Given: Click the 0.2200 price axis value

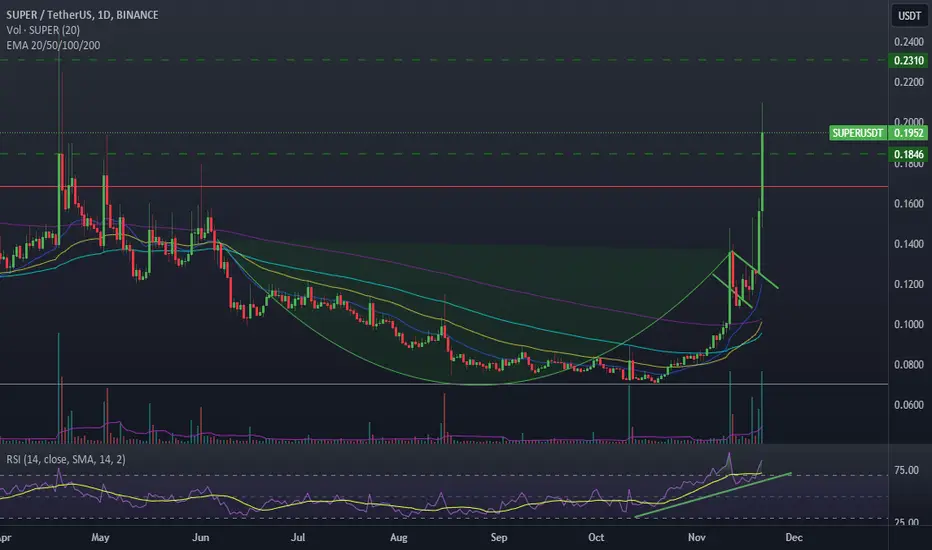Looking at the screenshot, I should pos(909,82).
